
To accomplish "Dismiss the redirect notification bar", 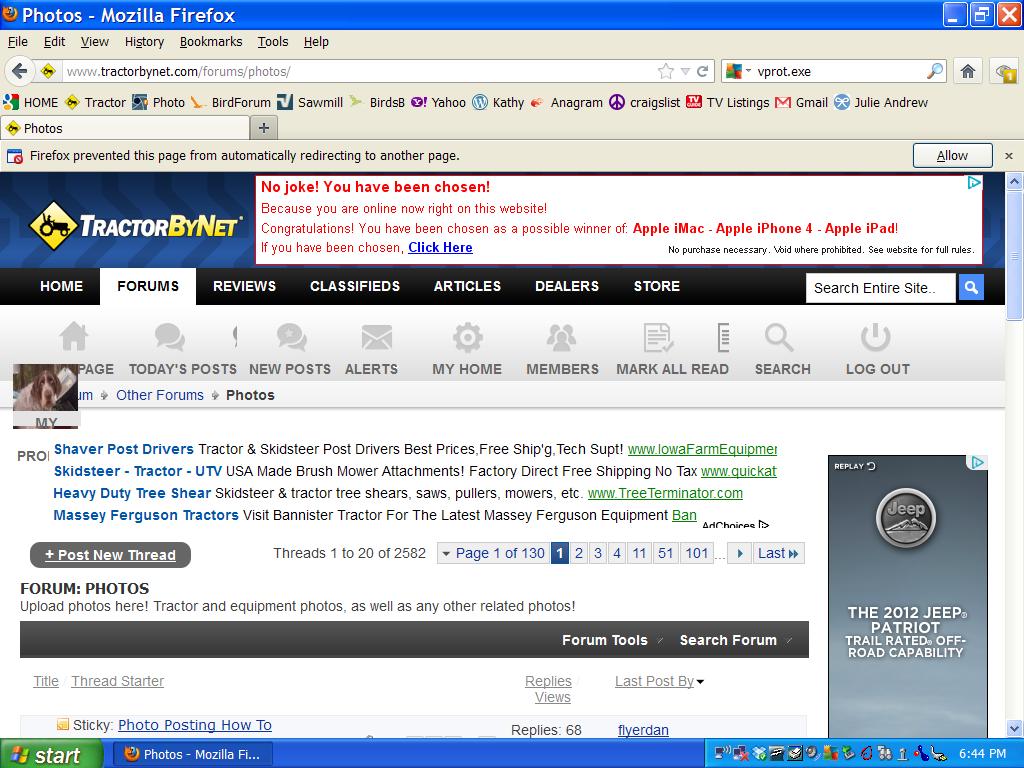I will coord(1009,156).
